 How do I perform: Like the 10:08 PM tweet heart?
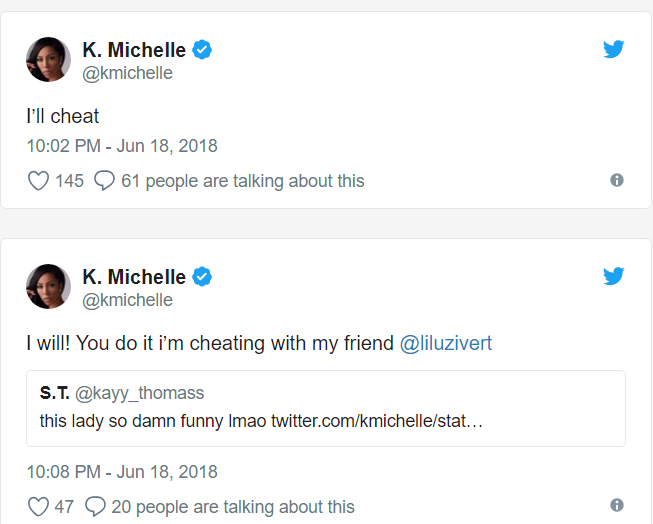pyautogui.click(x=38, y=507)
